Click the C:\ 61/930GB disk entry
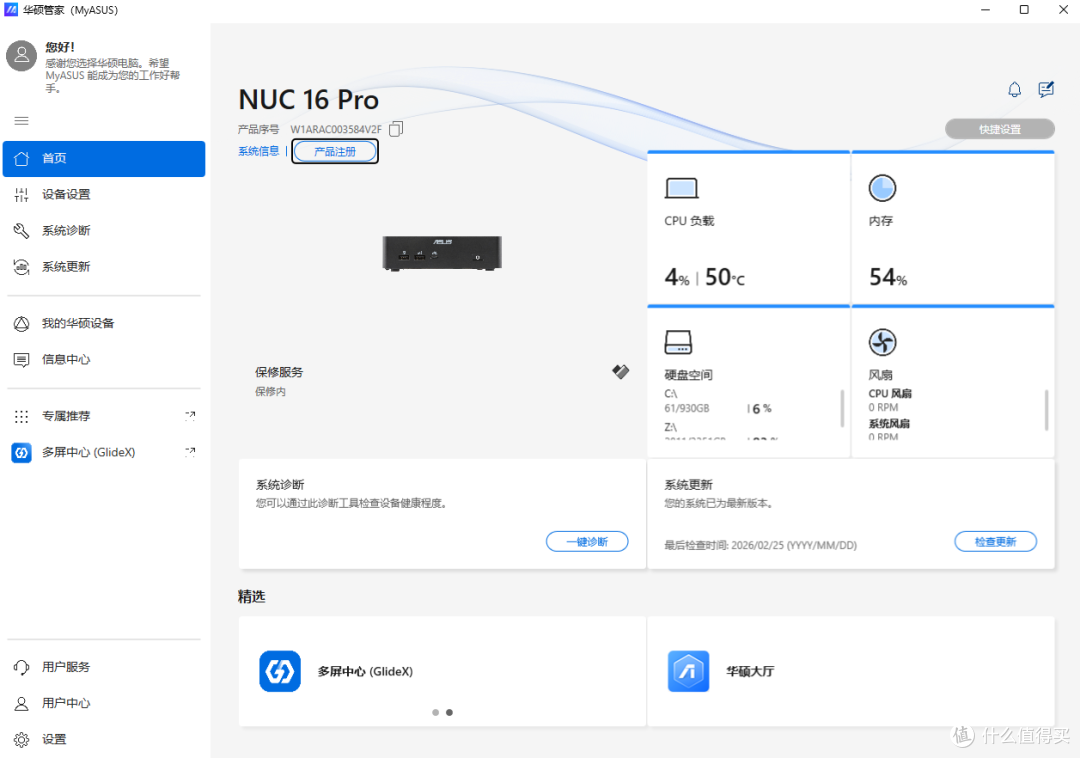This screenshot has height=758, width=1080. 718,401
